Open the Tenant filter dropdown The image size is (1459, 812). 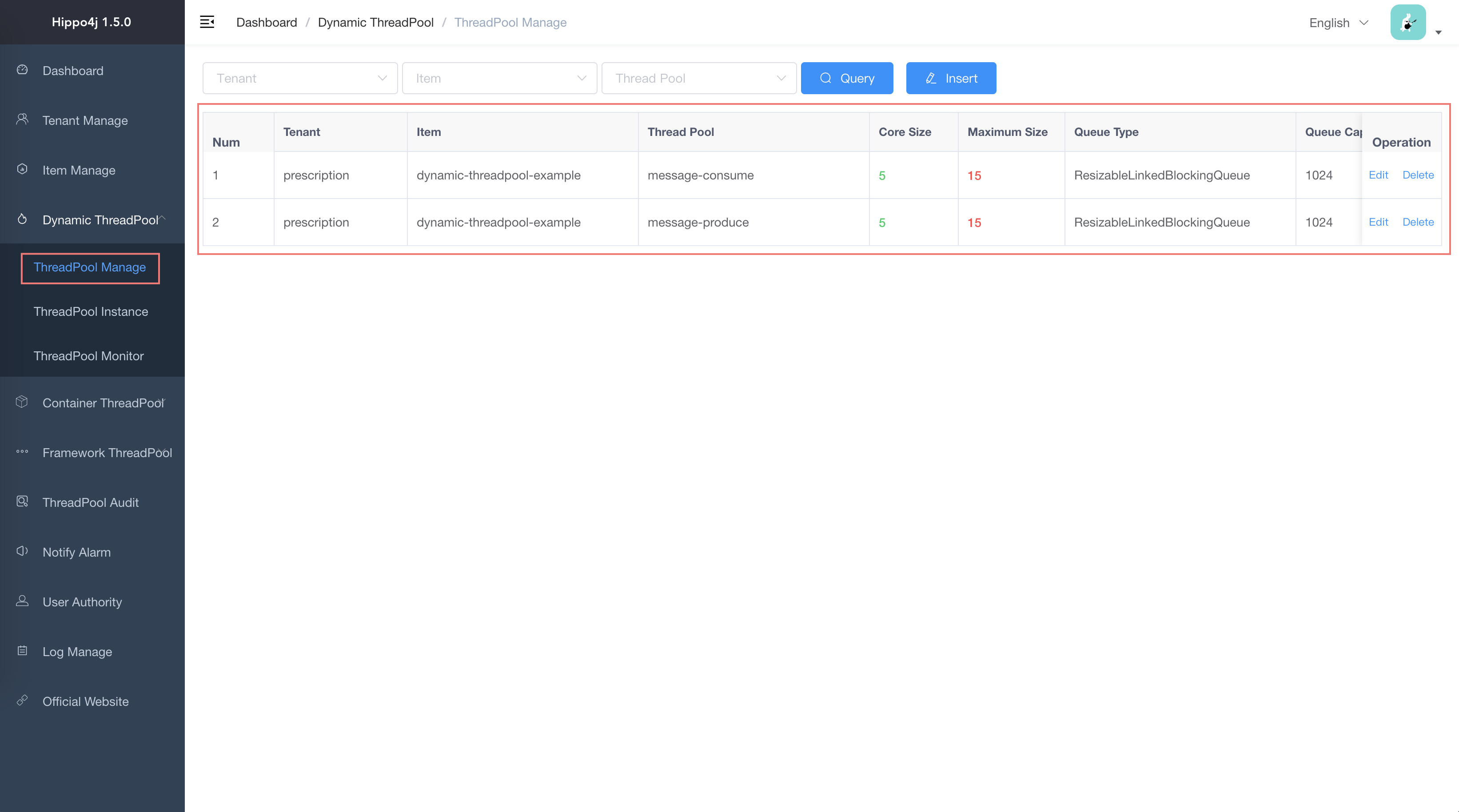tap(299, 78)
